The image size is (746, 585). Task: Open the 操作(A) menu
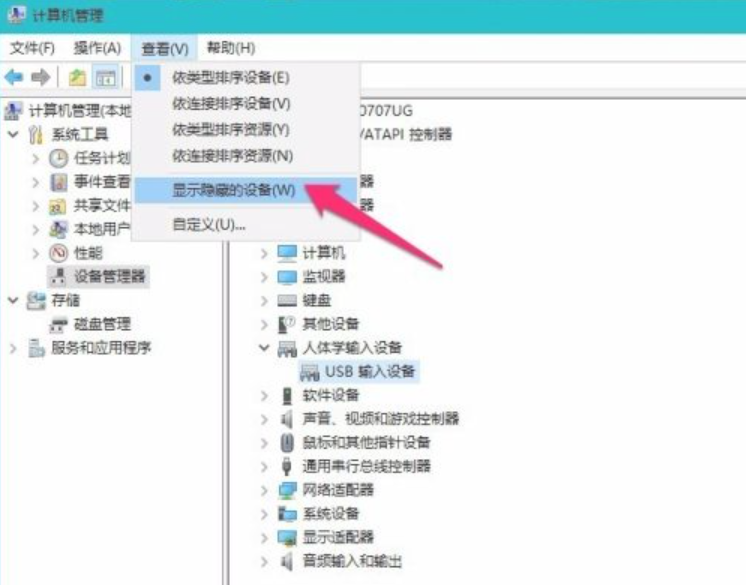tap(97, 48)
